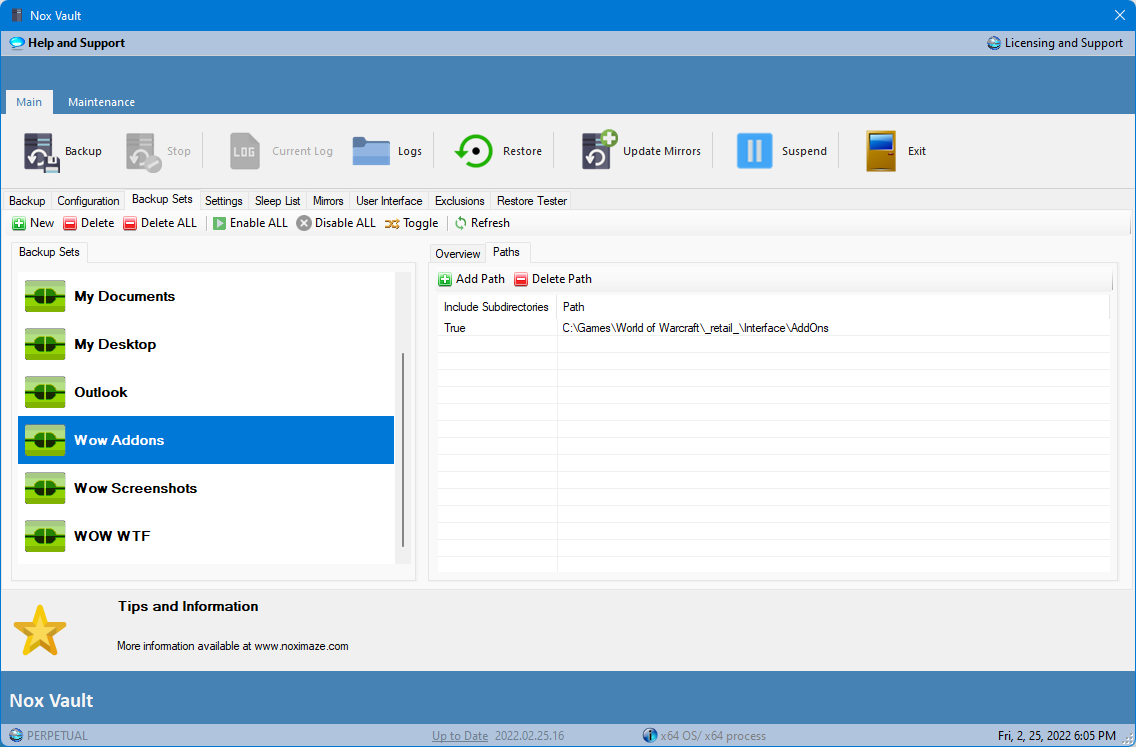Click the Help and Support icon
This screenshot has width=1136, height=747.
17,43
